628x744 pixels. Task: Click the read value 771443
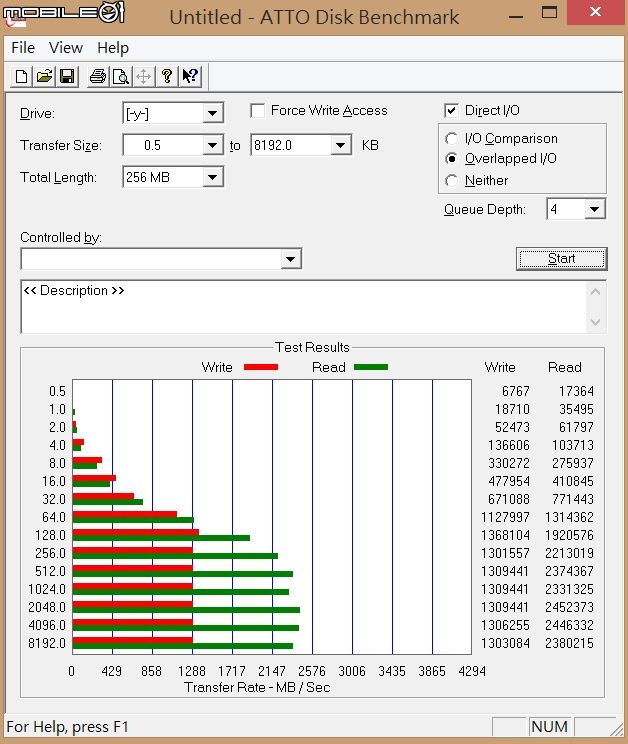pos(573,499)
